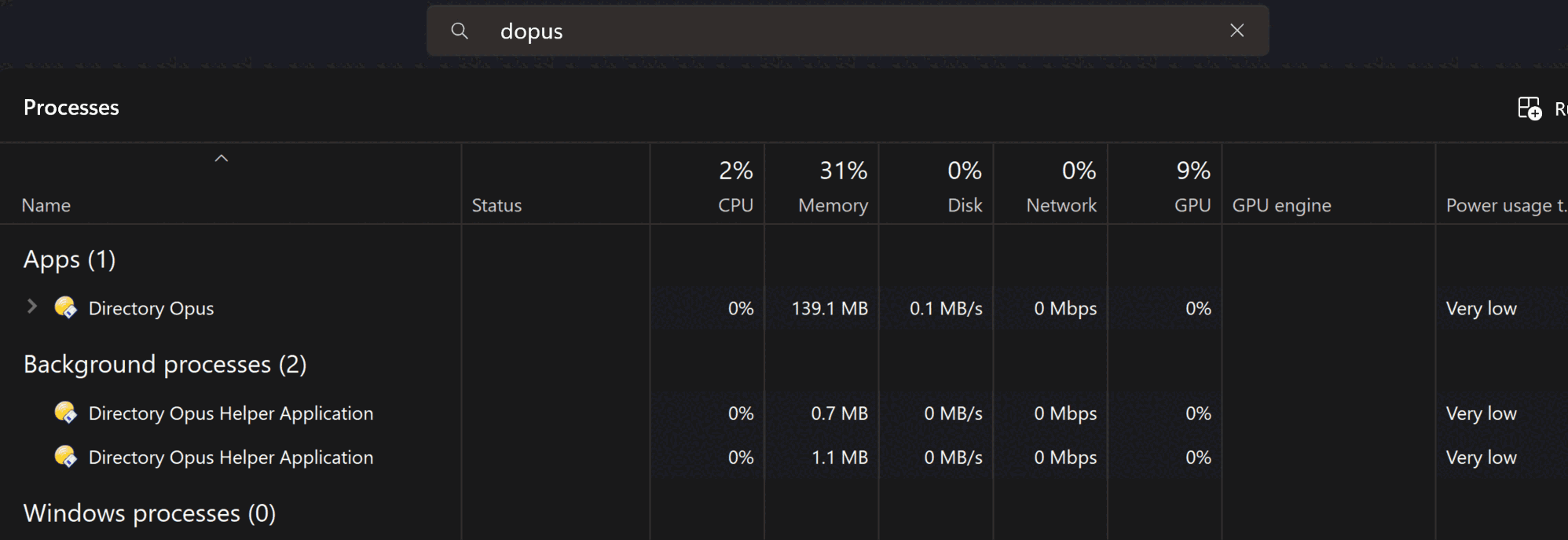Click the search magnifier icon
This screenshot has height=540, width=1568.
[x=460, y=31]
